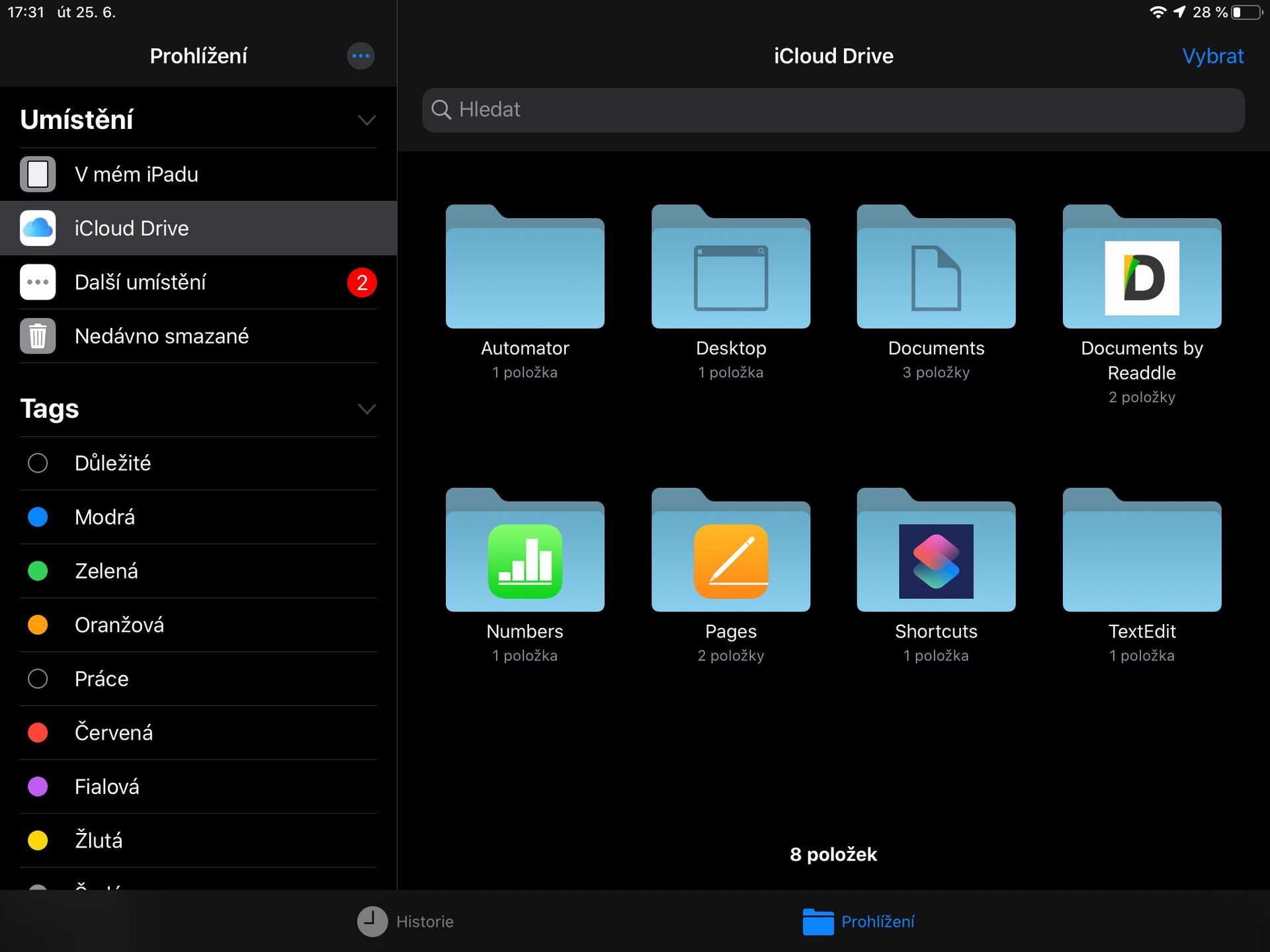Open Nedávno smazané trash icon
Viewport: 1270px width, 952px height.
click(38, 336)
